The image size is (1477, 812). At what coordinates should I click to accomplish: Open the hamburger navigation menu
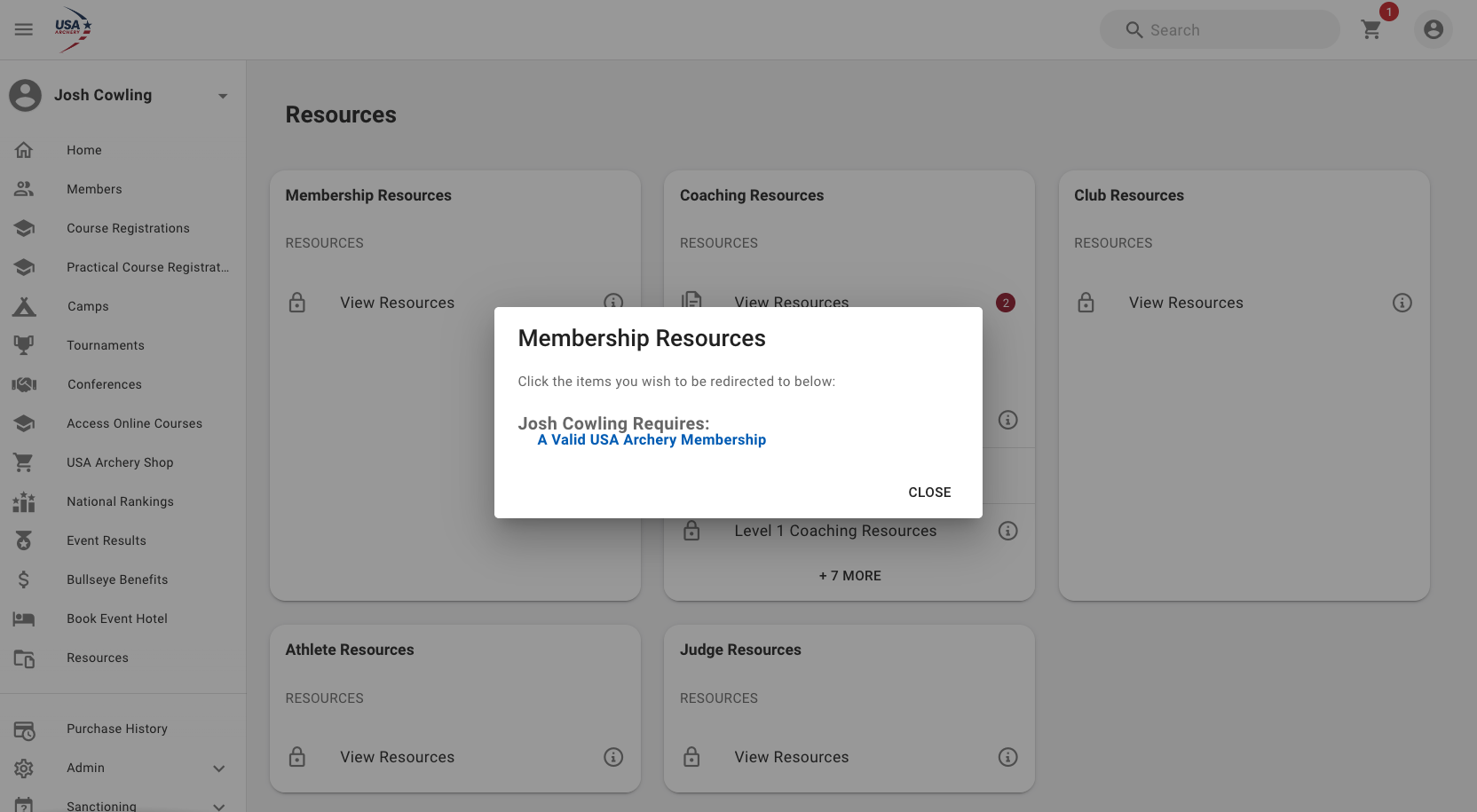(x=24, y=29)
